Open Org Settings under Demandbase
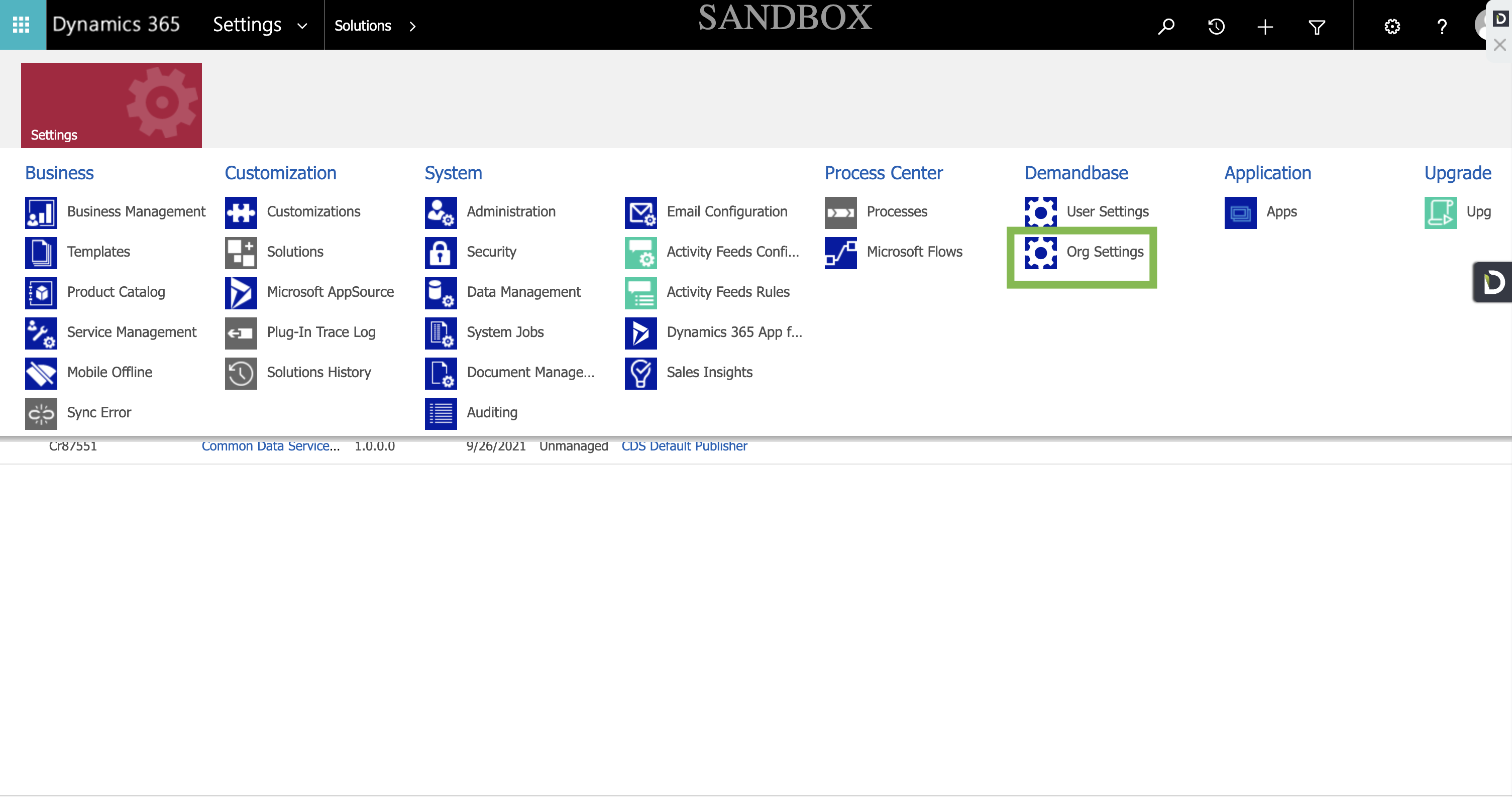 [x=1104, y=253]
